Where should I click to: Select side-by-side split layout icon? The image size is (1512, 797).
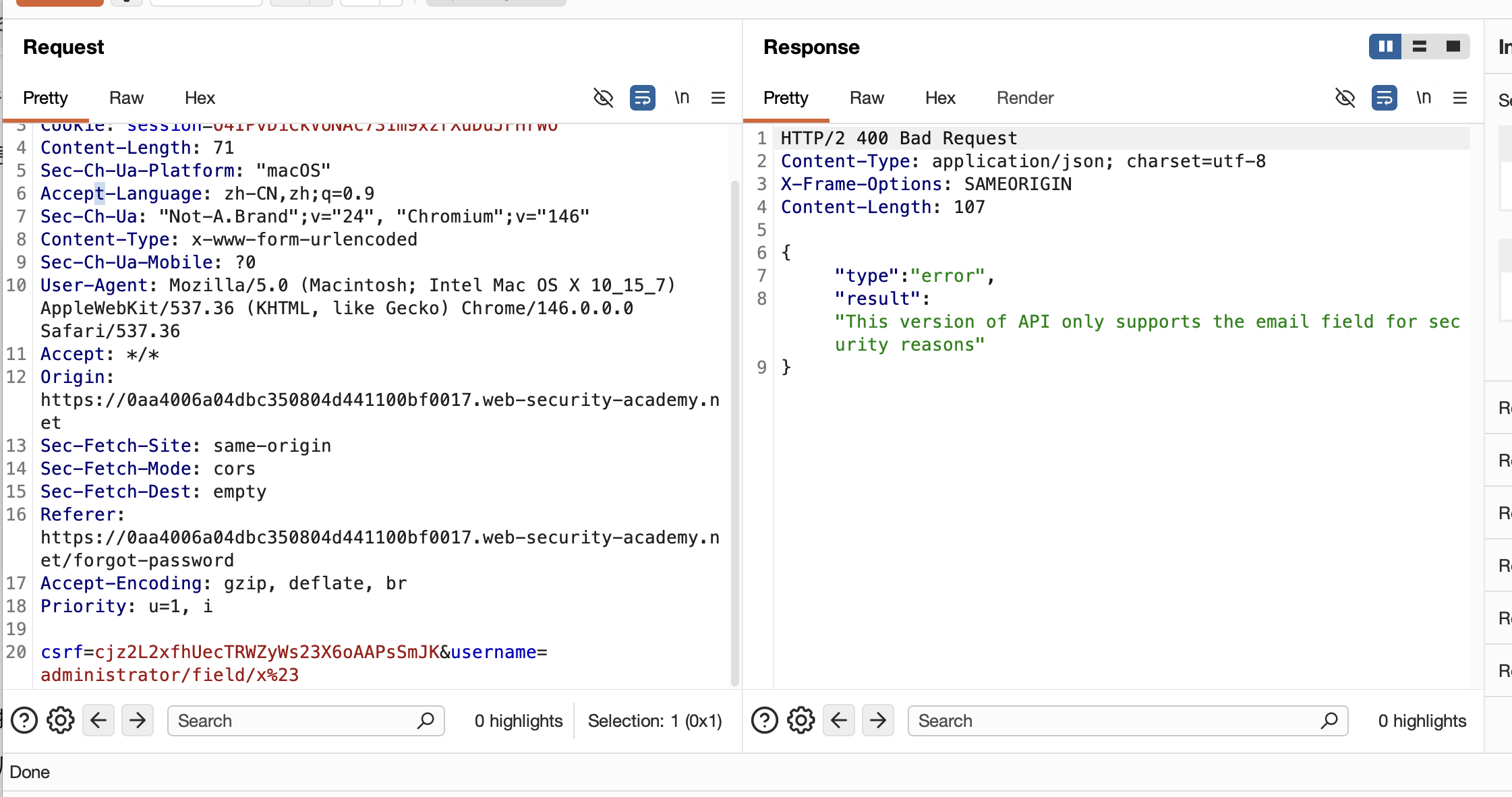click(x=1385, y=47)
